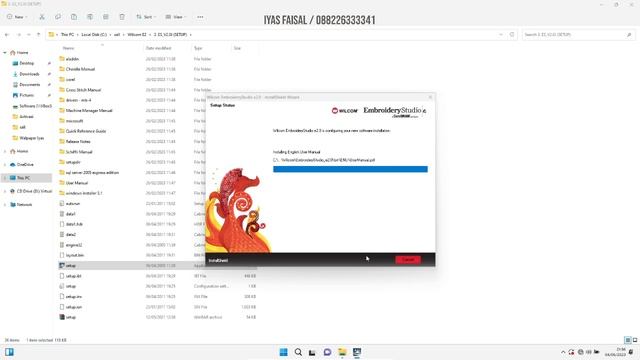The width and height of the screenshot is (640, 360).
Task: Select This PC in navigation pane
Action: (x=23, y=178)
